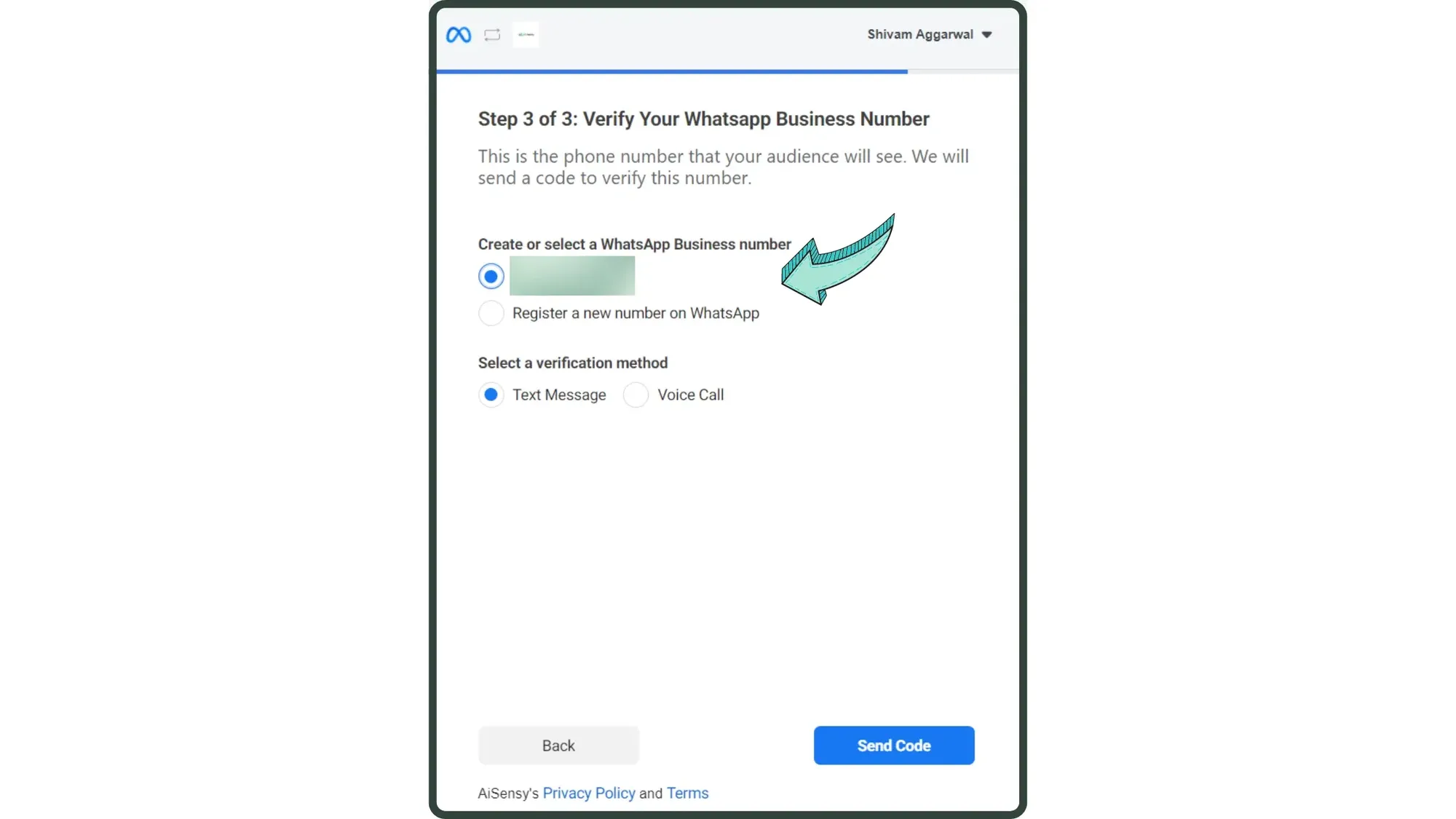The width and height of the screenshot is (1456, 819).
Task: Click the display/monitor icon
Action: click(493, 35)
